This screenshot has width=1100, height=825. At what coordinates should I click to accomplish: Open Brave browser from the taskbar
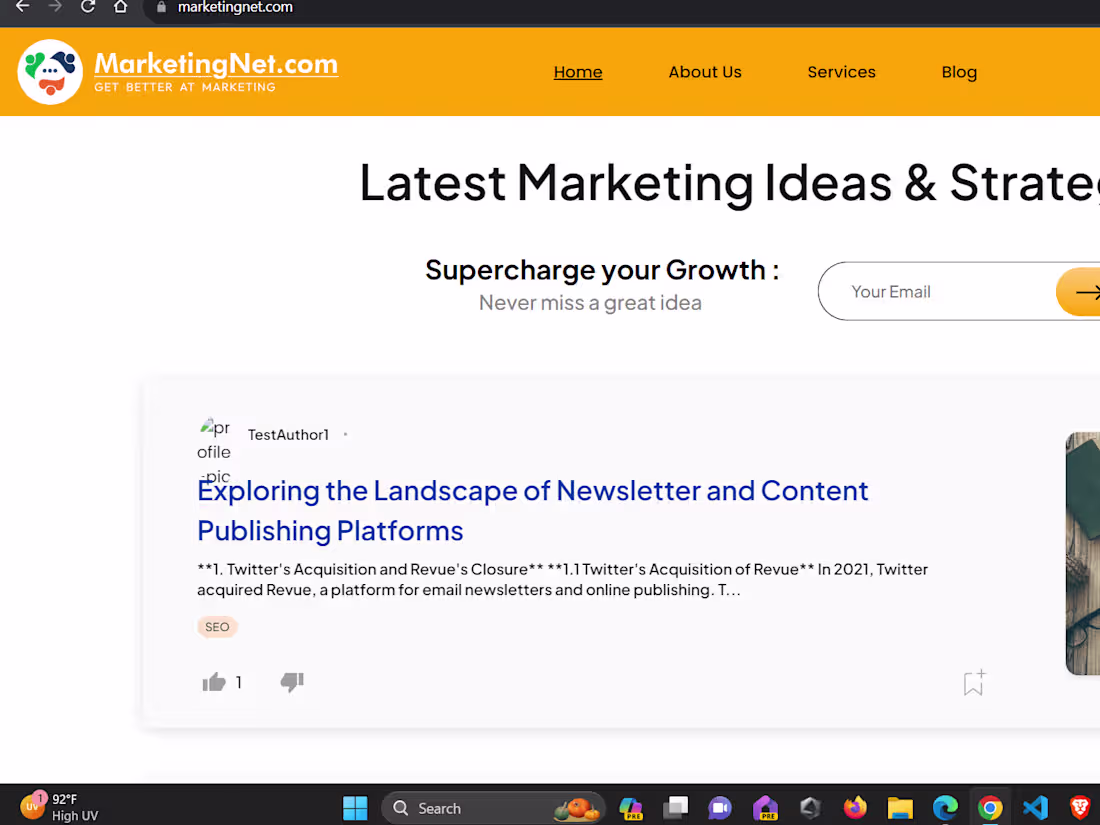[x=1080, y=807]
